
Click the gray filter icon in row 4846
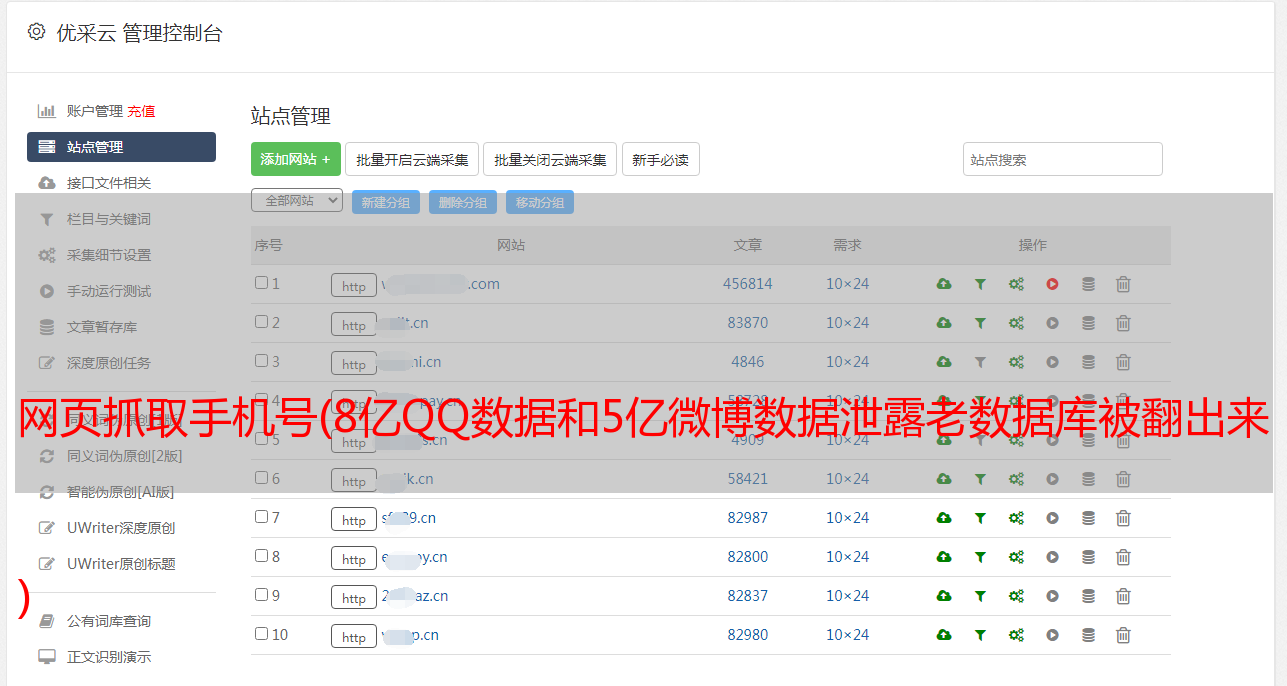pyautogui.click(x=980, y=362)
